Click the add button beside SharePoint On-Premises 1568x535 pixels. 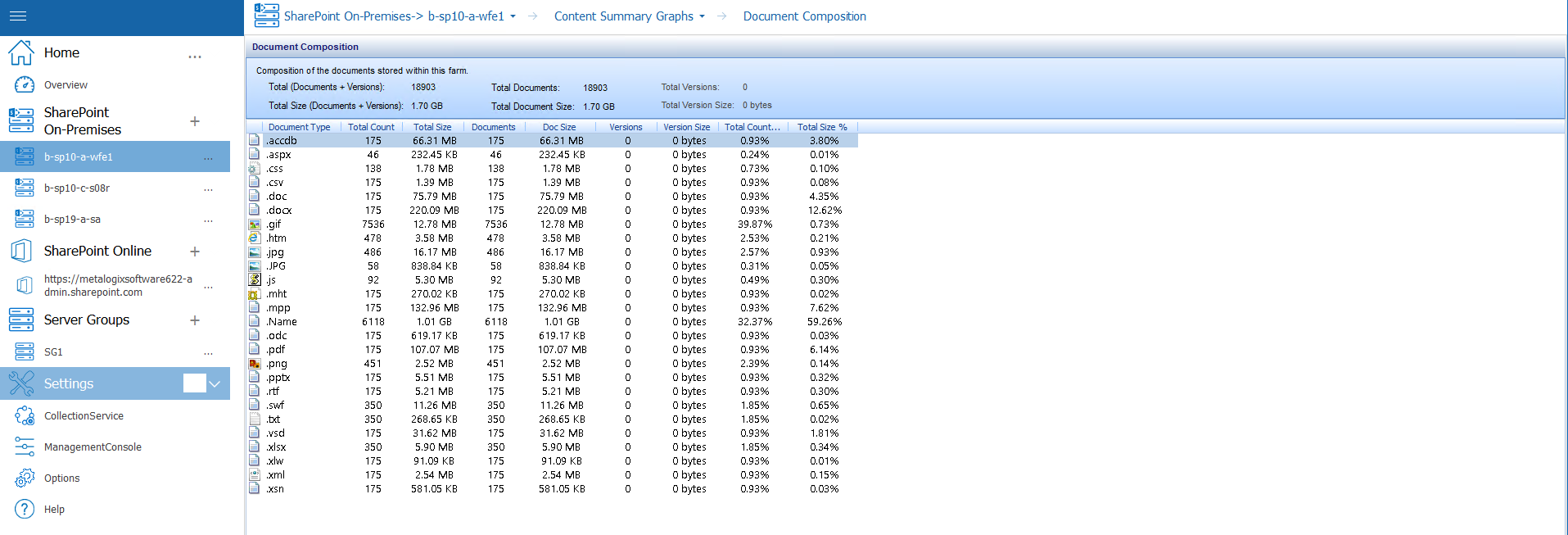(195, 121)
